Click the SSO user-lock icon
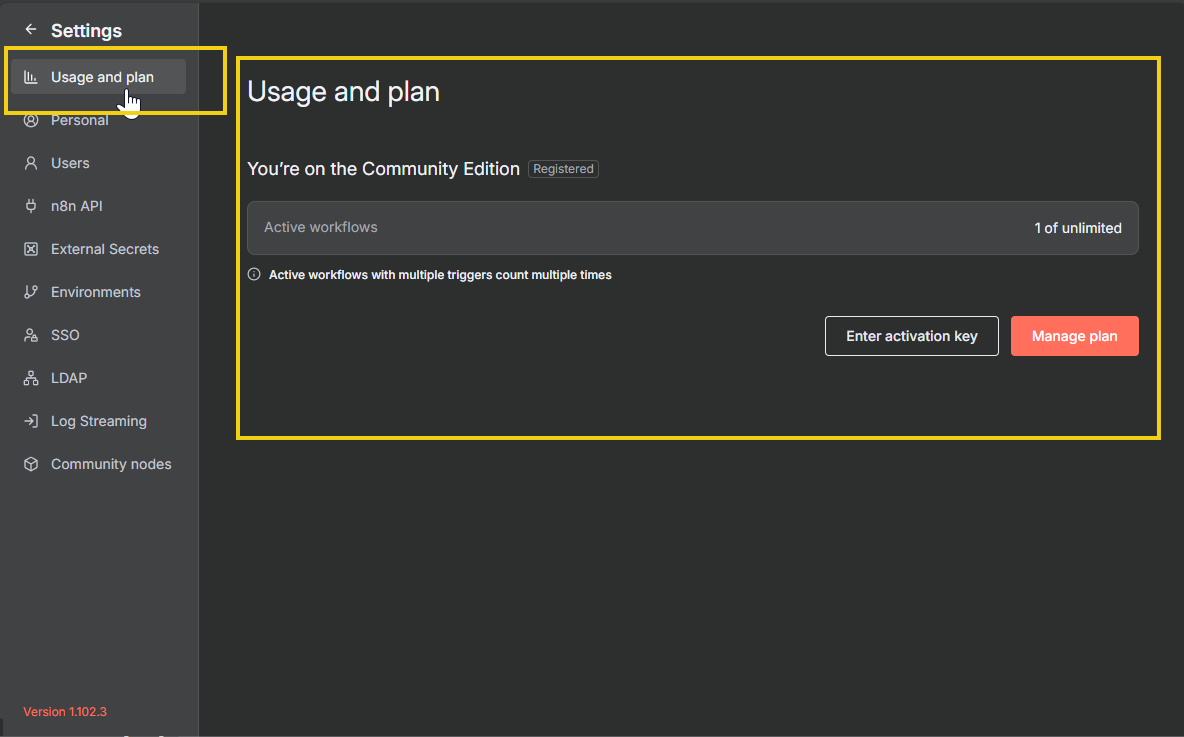 click(31, 335)
